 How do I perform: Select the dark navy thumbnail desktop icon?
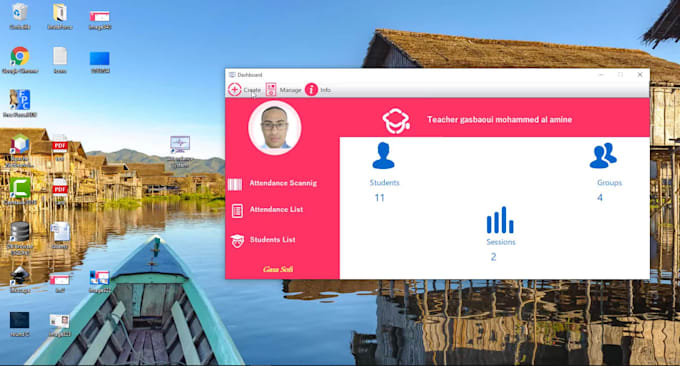pos(20,324)
